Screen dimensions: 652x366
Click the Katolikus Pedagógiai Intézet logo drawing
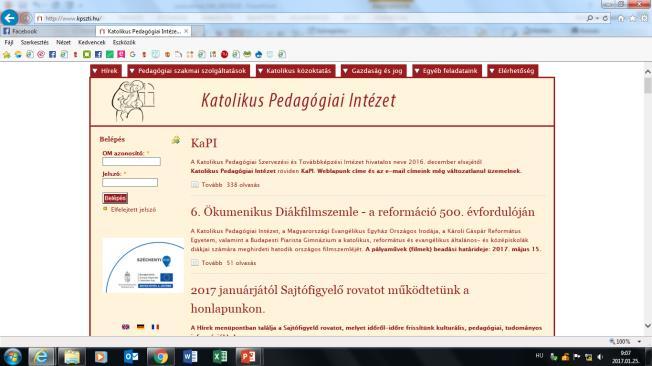point(133,101)
